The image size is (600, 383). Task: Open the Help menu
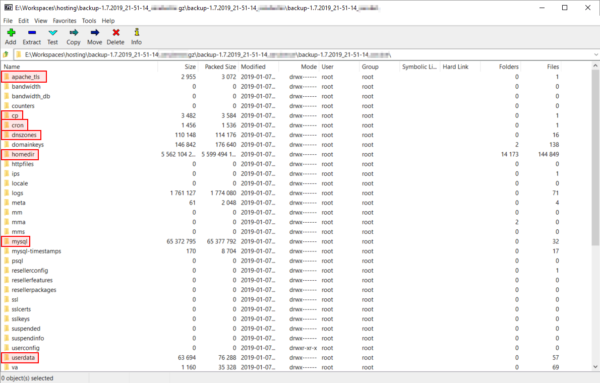point(108,21)
